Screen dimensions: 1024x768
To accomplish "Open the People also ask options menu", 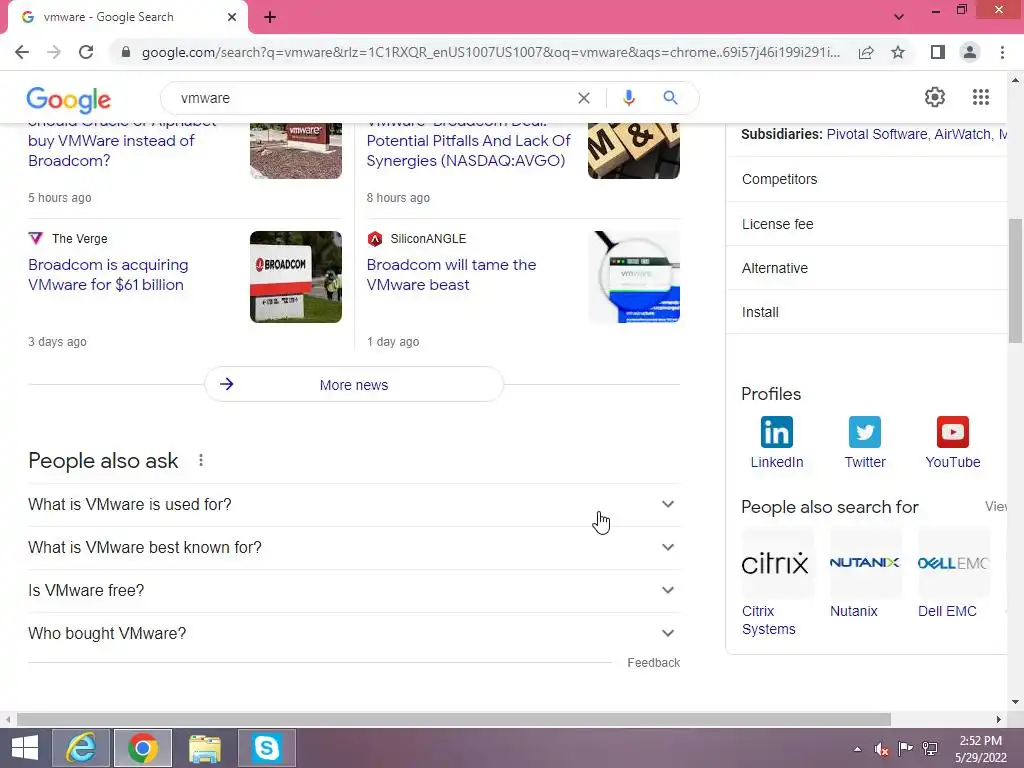I will [201, 460].
